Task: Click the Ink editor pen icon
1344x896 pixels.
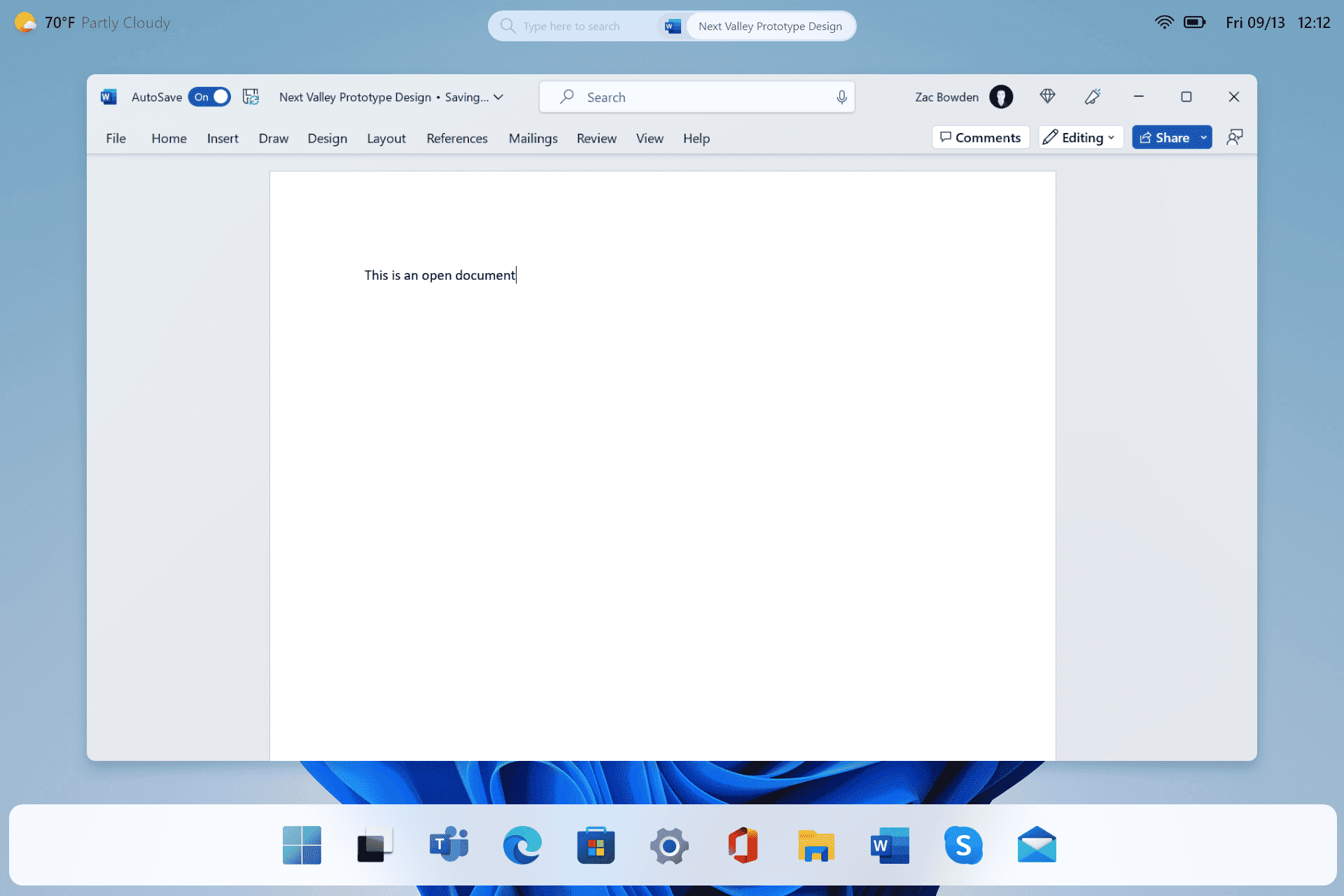Action: (1091, 97)
